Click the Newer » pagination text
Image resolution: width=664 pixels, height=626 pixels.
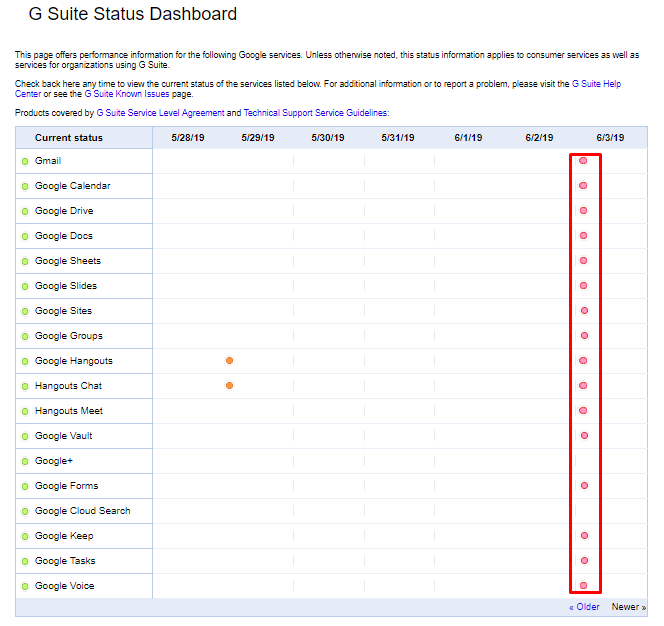(x=629, y=607)
